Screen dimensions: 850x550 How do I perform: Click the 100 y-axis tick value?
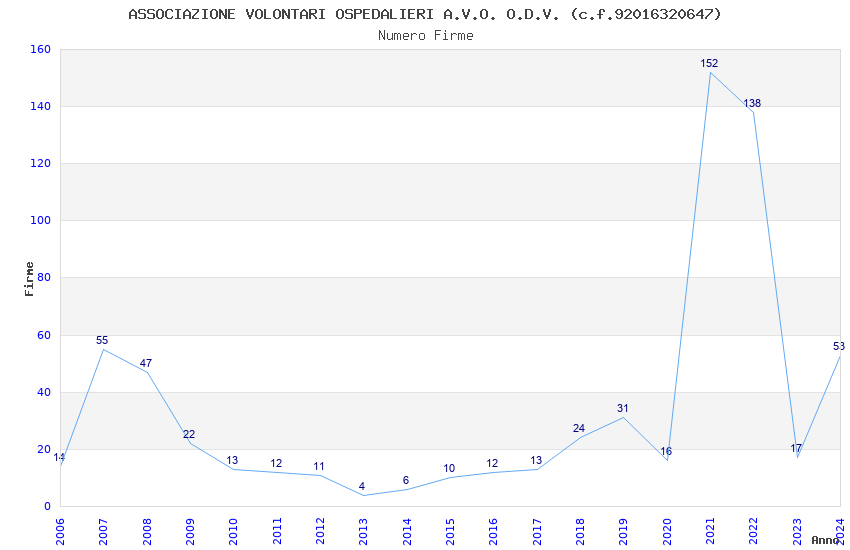click(x=40, y=221)
